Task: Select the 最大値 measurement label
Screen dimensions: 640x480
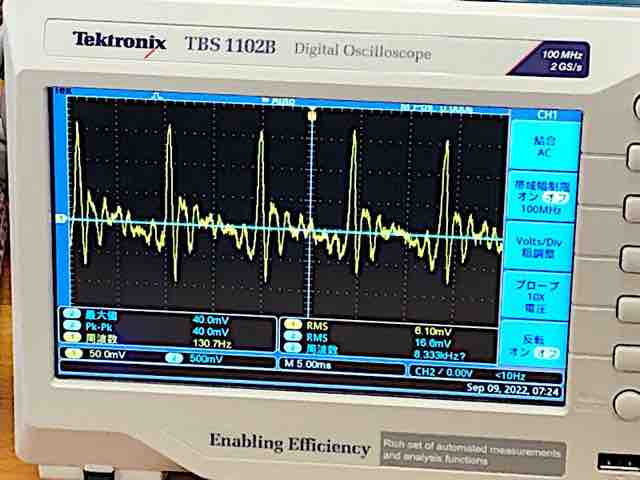Action: pos(101,315)
